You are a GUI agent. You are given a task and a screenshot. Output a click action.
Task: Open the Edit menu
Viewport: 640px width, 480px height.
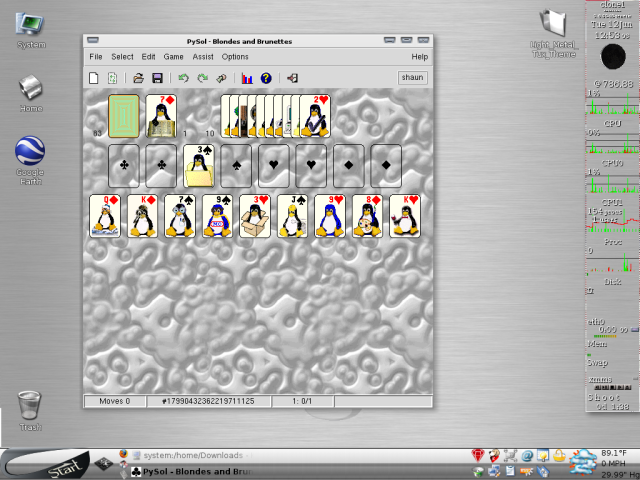148,57
